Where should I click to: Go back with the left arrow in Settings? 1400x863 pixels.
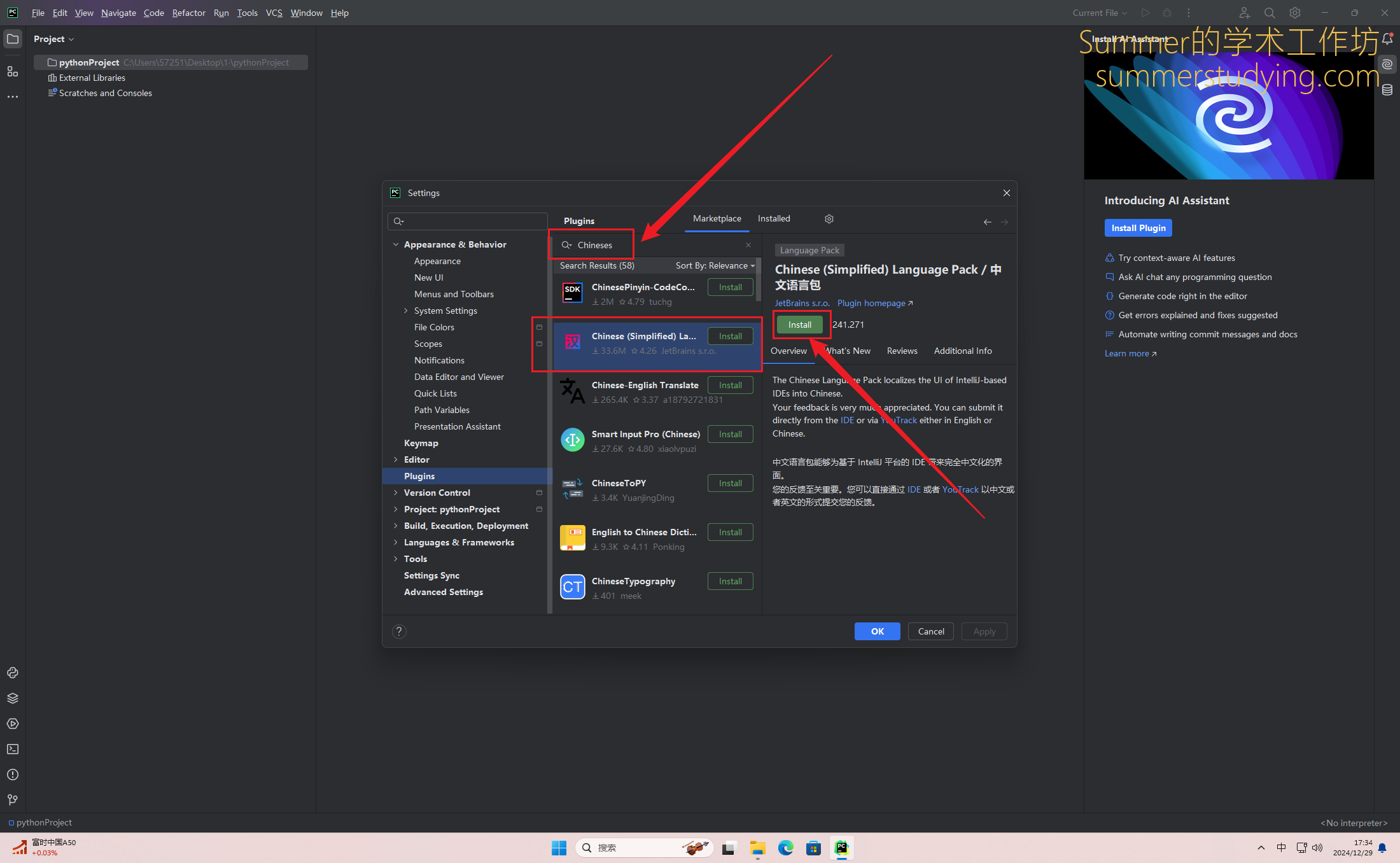(988, 222)
